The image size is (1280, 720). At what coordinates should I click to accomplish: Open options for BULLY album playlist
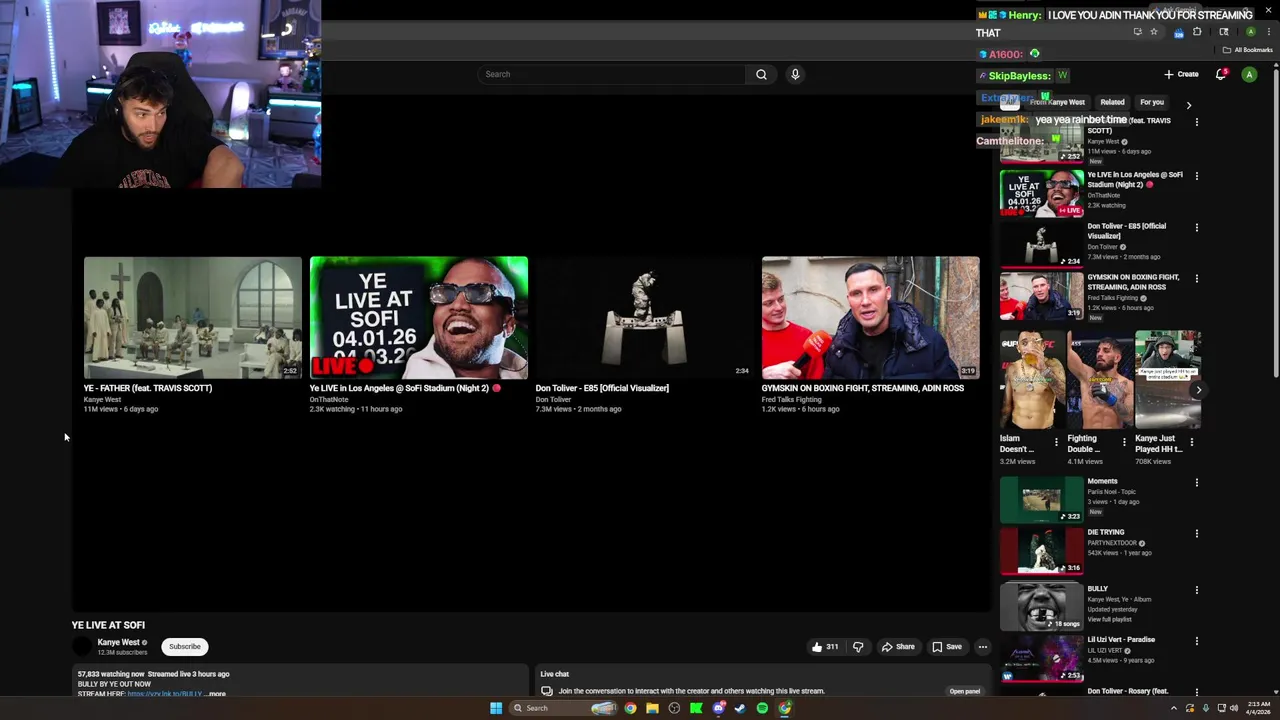pyautogui.click(x=1196, y=590)
